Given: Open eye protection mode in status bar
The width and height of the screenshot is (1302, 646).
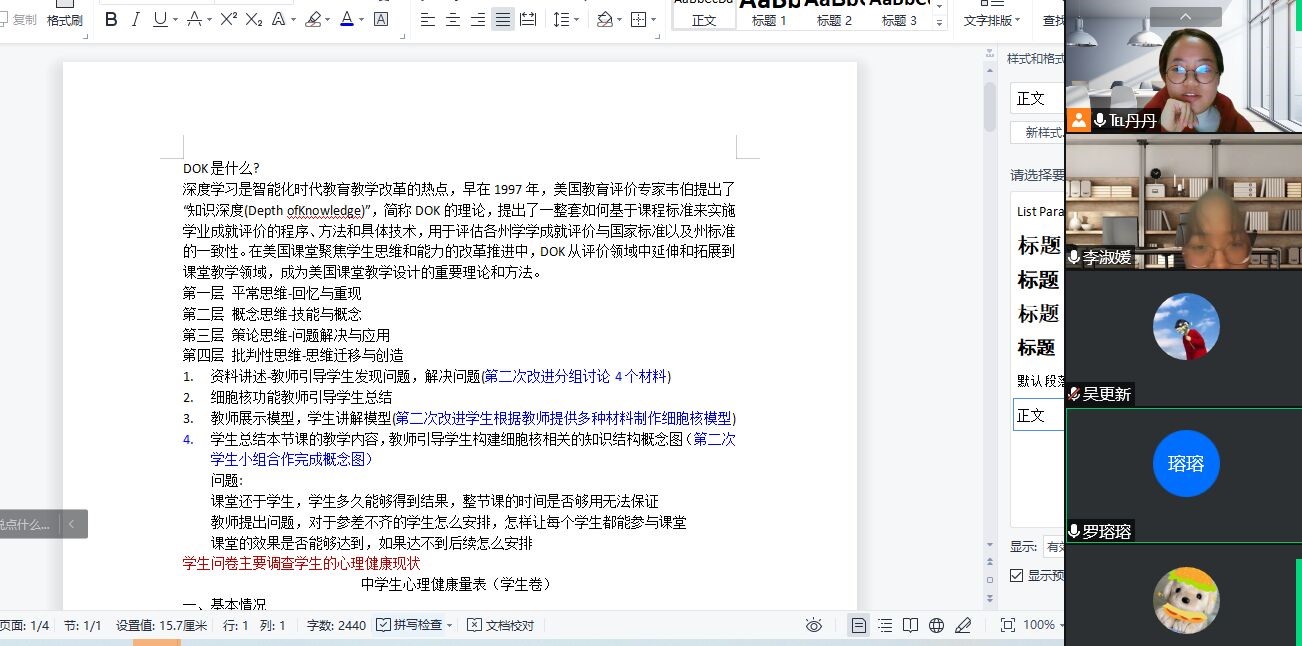Looking at the screenshot, I should 814,625.
